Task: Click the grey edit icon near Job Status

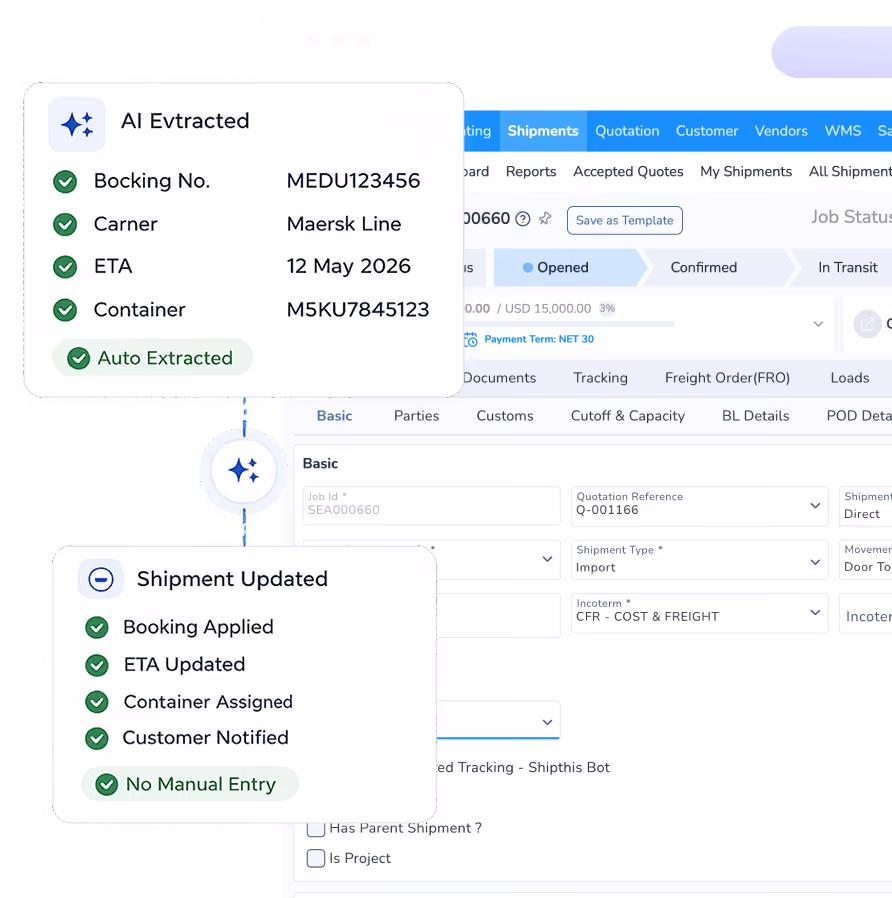Action: pos(867,324)
